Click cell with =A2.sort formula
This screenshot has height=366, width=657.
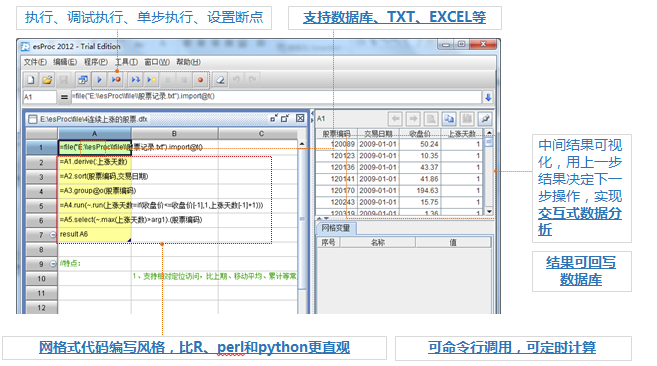[94, 177]
